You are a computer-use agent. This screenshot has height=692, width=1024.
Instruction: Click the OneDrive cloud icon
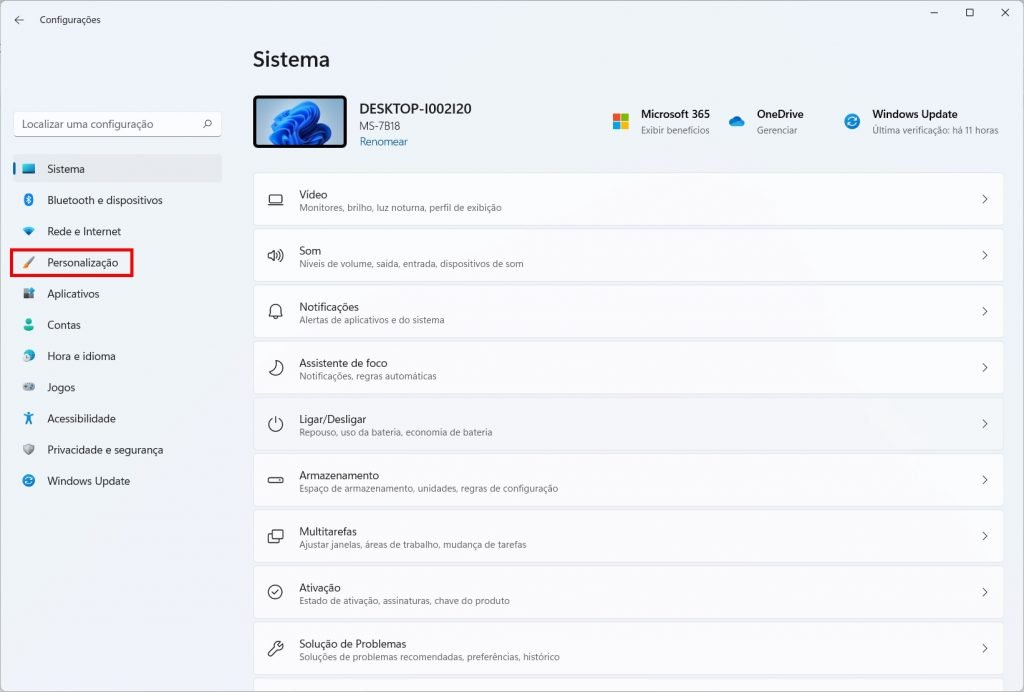coord(737,121)
